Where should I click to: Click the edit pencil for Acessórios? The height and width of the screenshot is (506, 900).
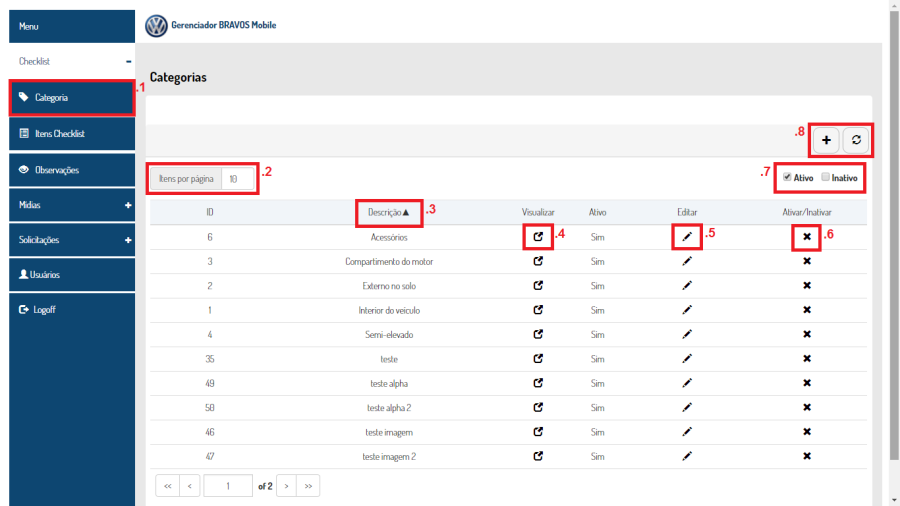coord(687,237)
